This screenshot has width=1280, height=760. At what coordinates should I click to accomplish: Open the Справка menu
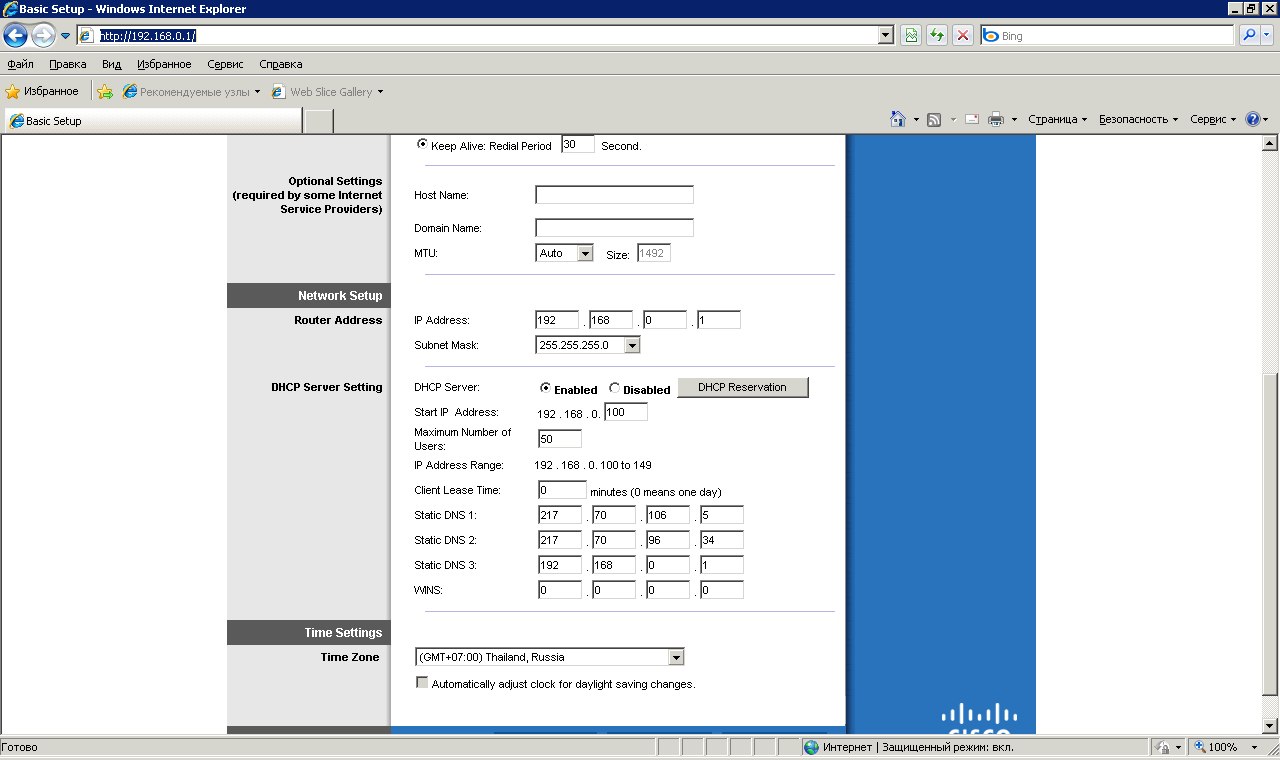click(x=280, y=64)
